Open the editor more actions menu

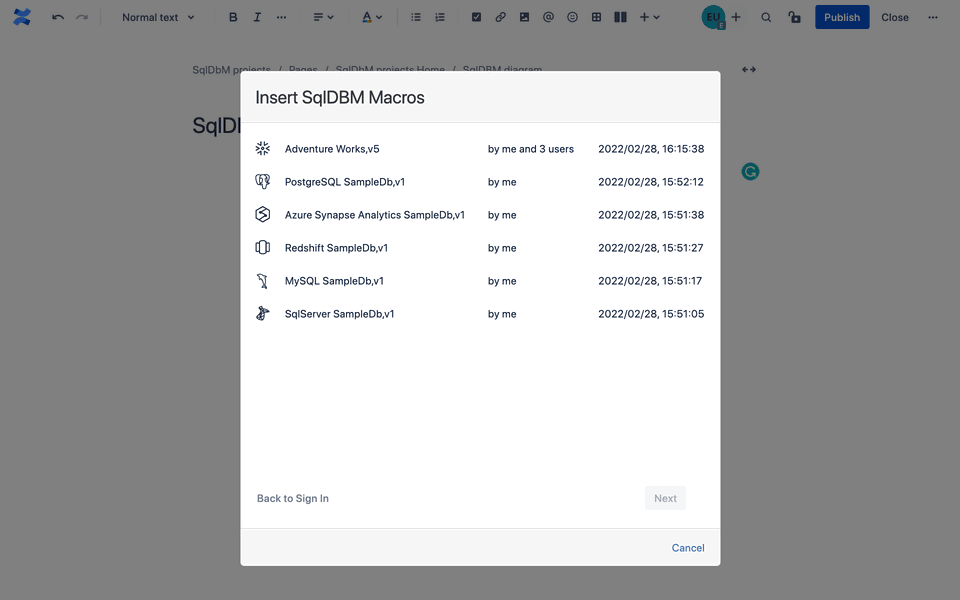click(x=932, y=17)
